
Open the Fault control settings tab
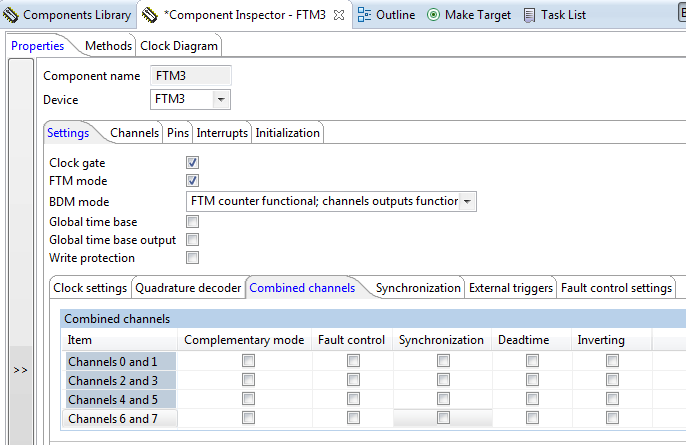pos(616,288)
